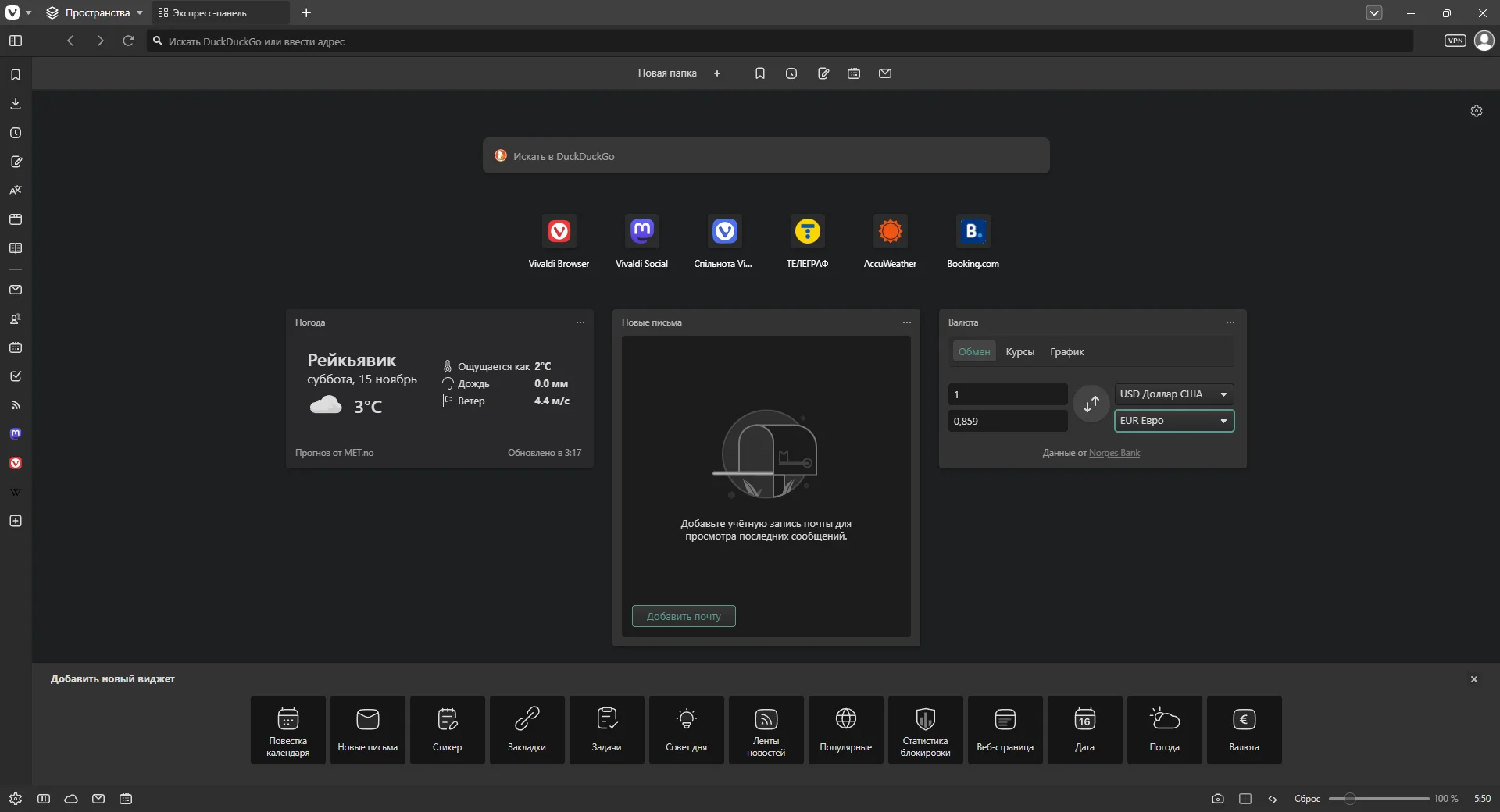This screenshot has height=812, width=1500.
Task: Toggle page tiling in status bar
Action: coord(1245,799)
